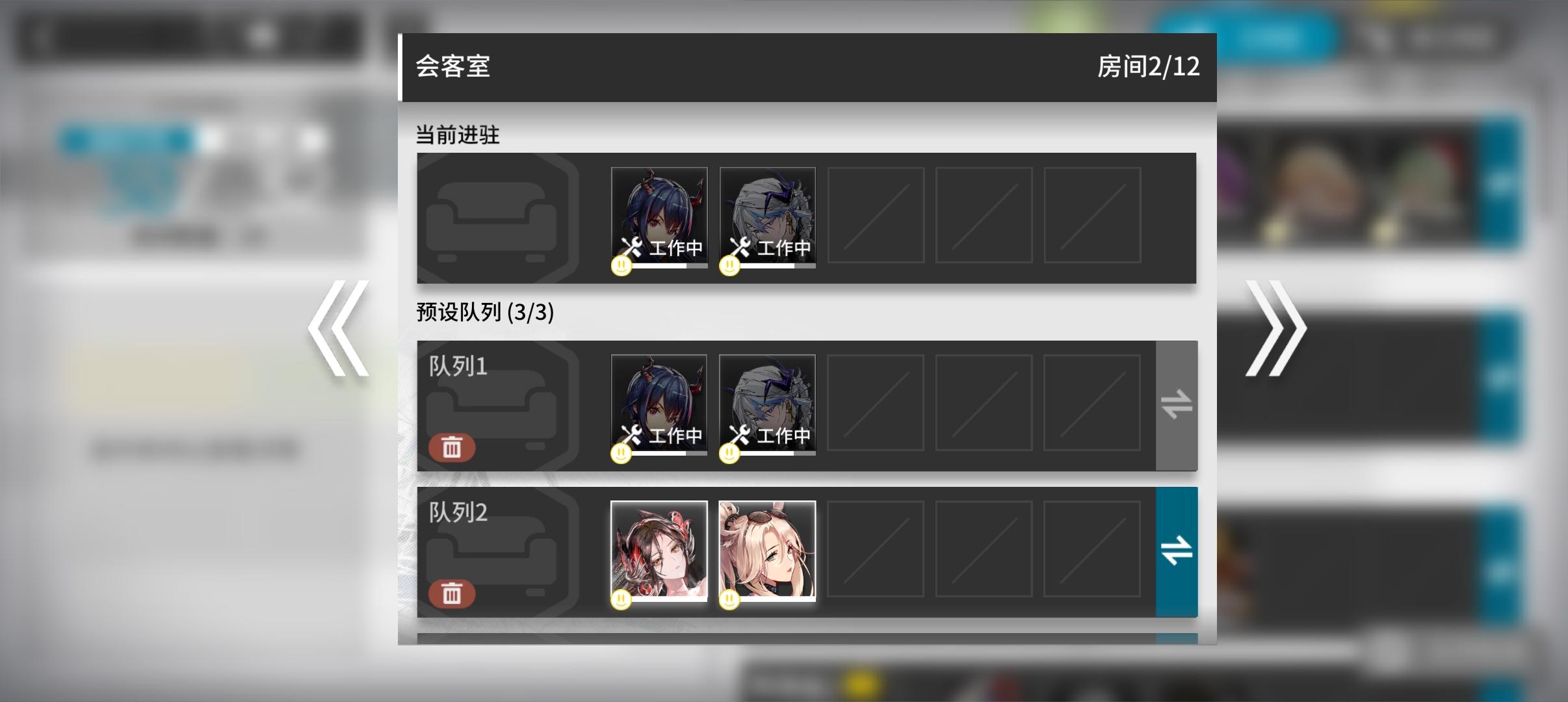The height and width of the screenshot is (702, 1568).
Task: Click the 预设队列 (3/3) section label
Action: 485,312
